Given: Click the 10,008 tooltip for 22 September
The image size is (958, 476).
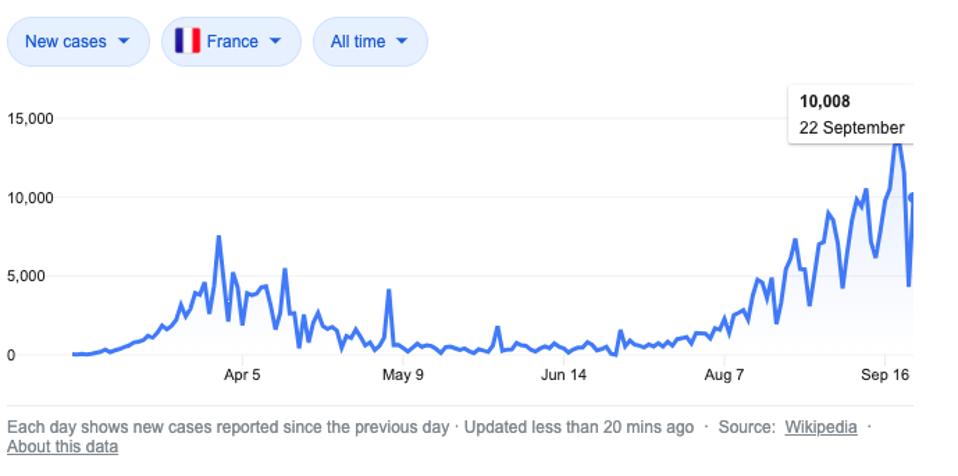Looking at the screenshot, I should click(x=850, y=115).
